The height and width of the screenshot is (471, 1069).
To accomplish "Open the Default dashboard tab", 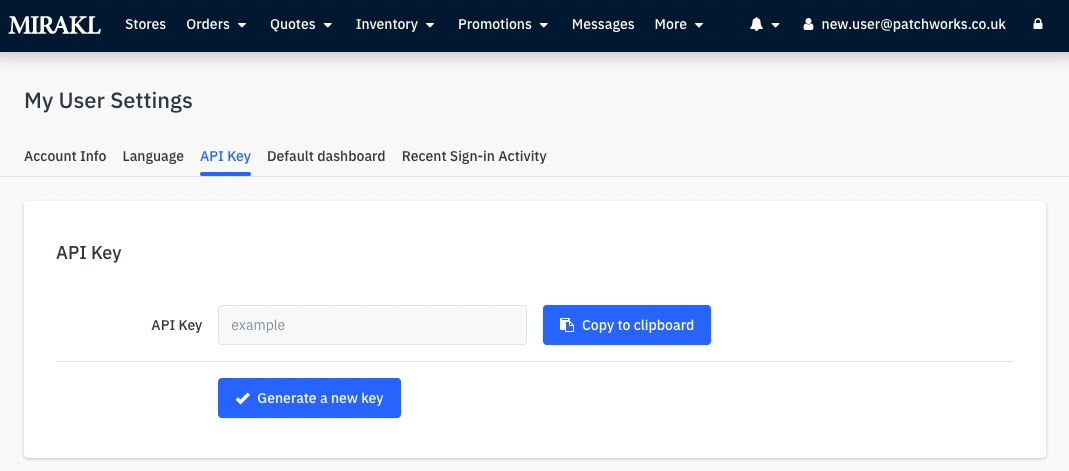I will tap(326, 156).
